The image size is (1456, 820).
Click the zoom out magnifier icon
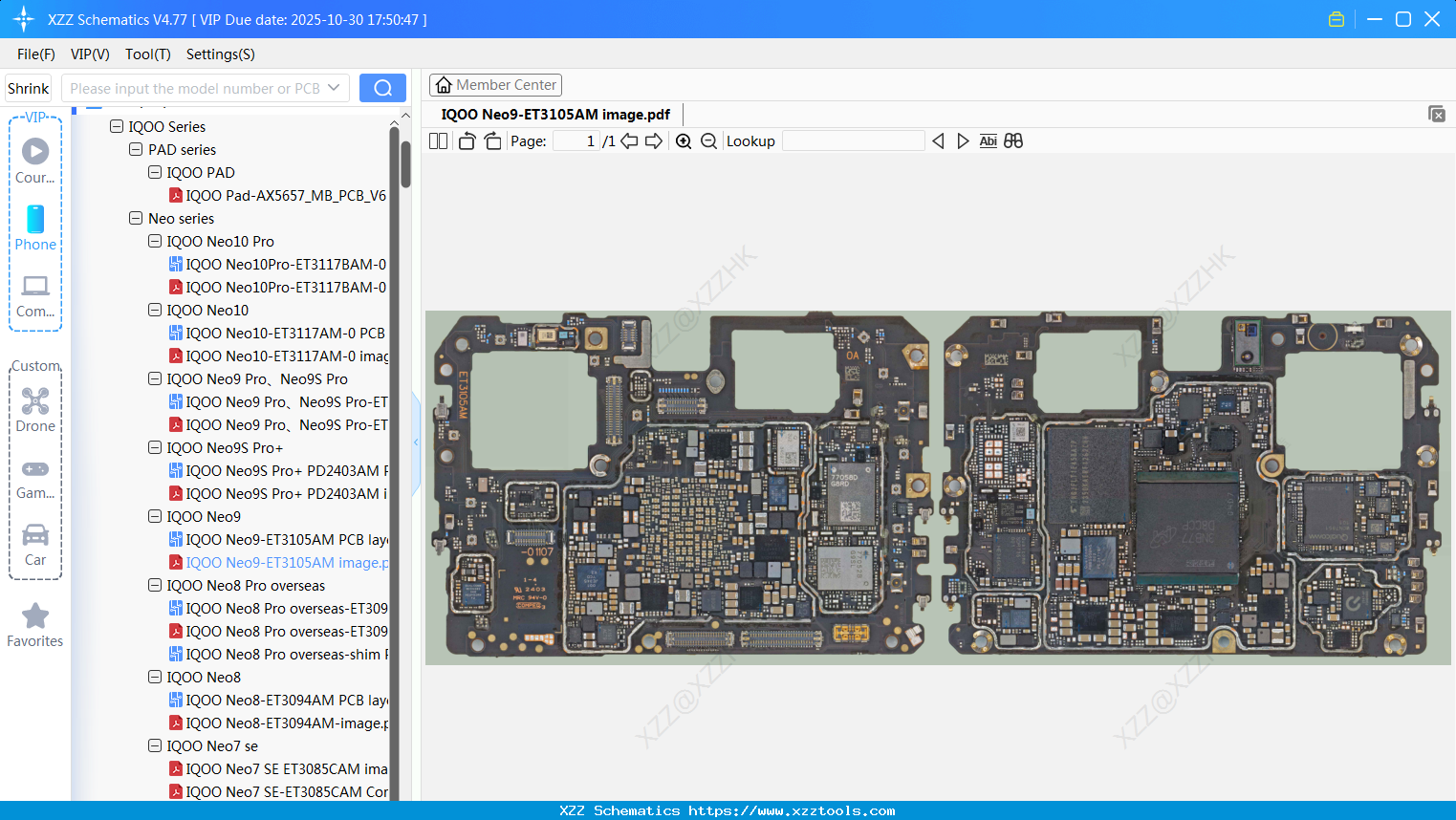point(708,141)
